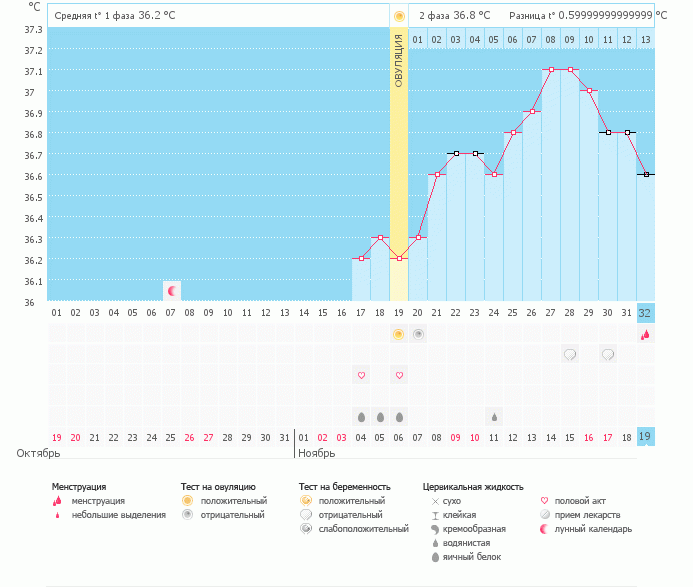Click the 'Цервикальная жидкость' legend heading
Image resolution: width=693 pixels, height=587 pixels.
click(473, 487)
